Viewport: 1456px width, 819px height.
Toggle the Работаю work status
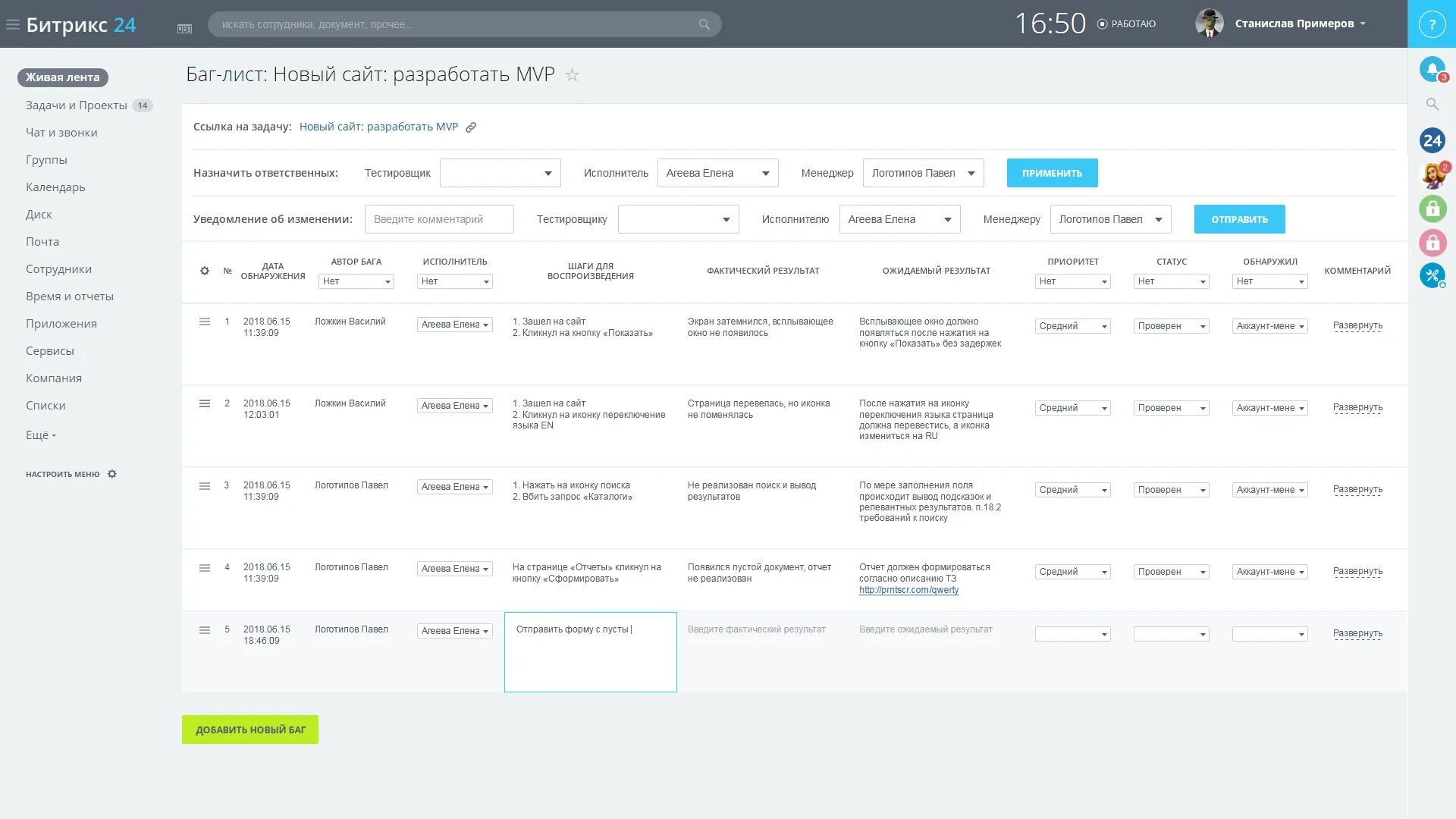[1126, 24]
